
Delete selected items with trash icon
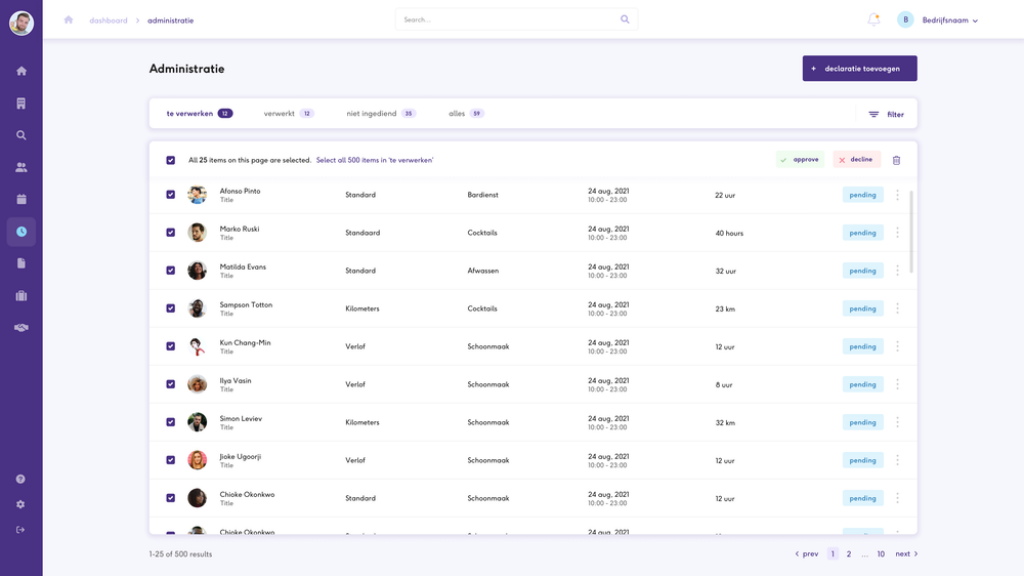pyautogui.click(x=896, y=160)
